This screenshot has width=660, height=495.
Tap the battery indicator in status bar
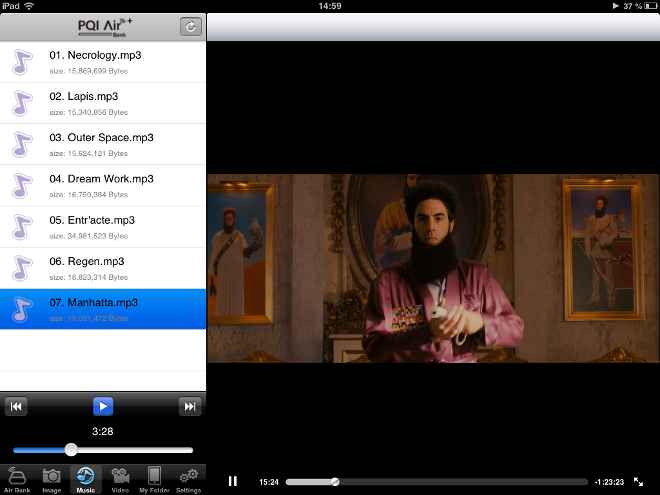[x=650, y=6]
